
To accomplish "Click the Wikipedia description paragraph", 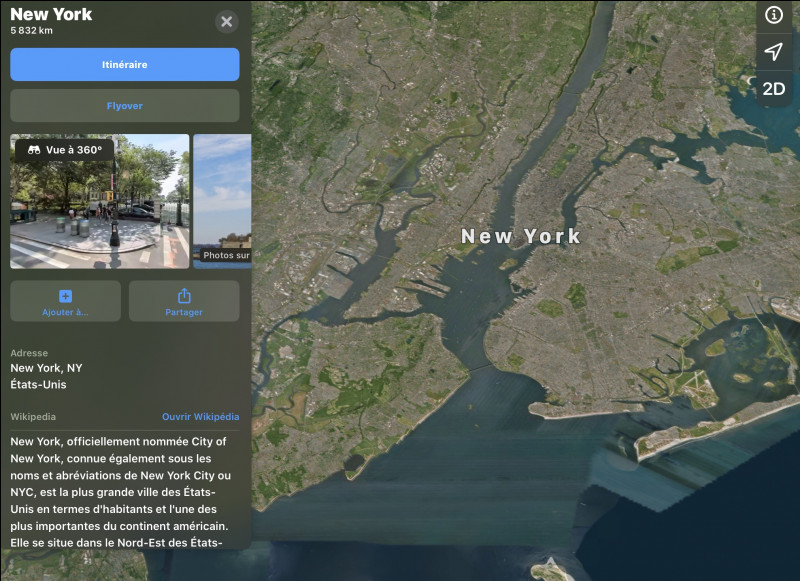I will pyautogui.click(x=120, y=492).
